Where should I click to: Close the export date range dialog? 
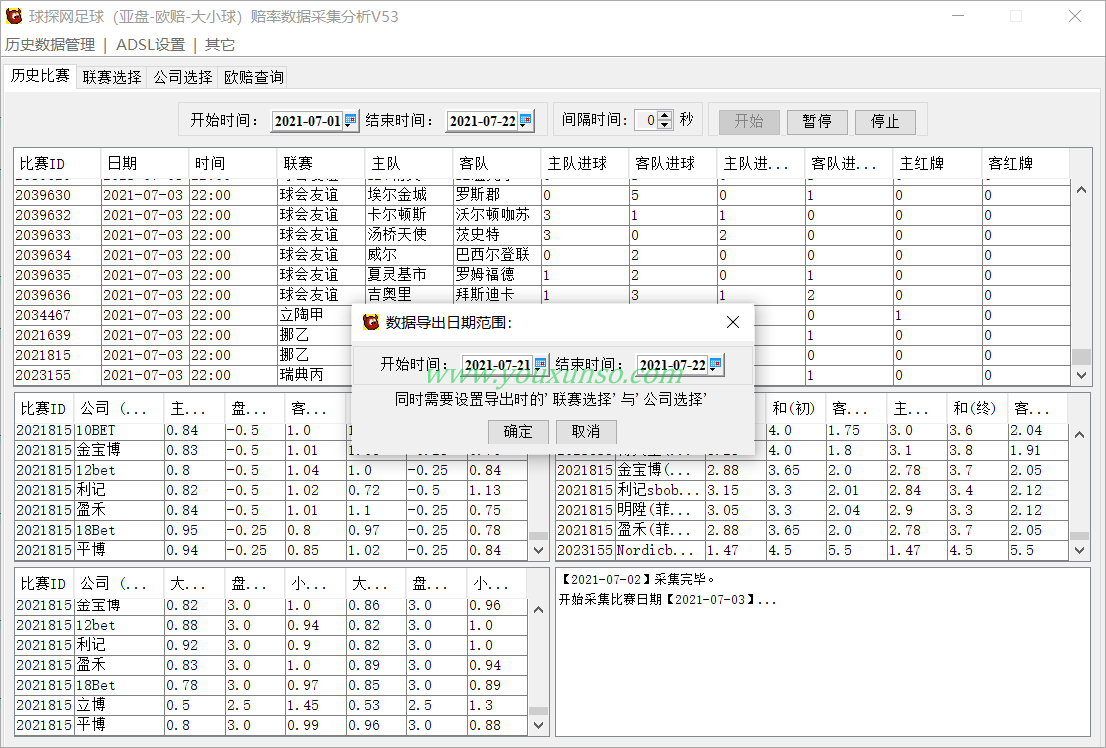point(733,322)
